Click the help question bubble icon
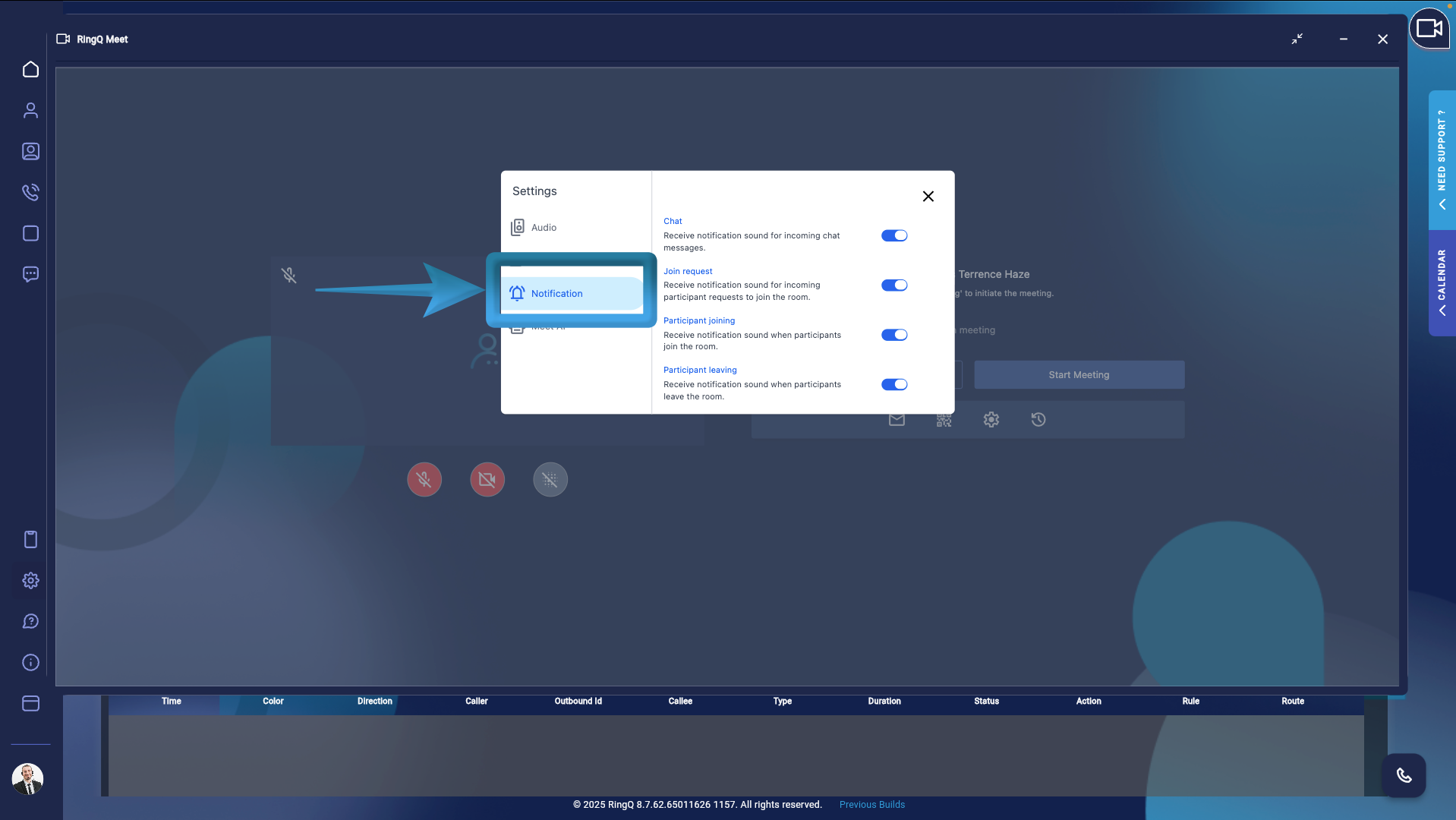This screenshot has width=1456, height=820. [x=30, y=622]
